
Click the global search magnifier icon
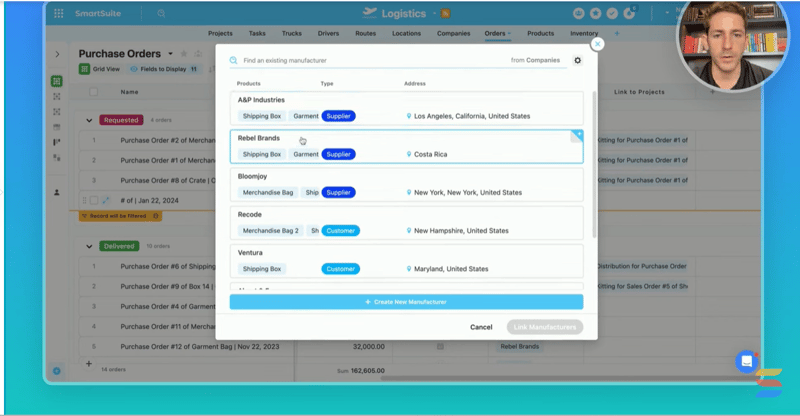[161, 13]
